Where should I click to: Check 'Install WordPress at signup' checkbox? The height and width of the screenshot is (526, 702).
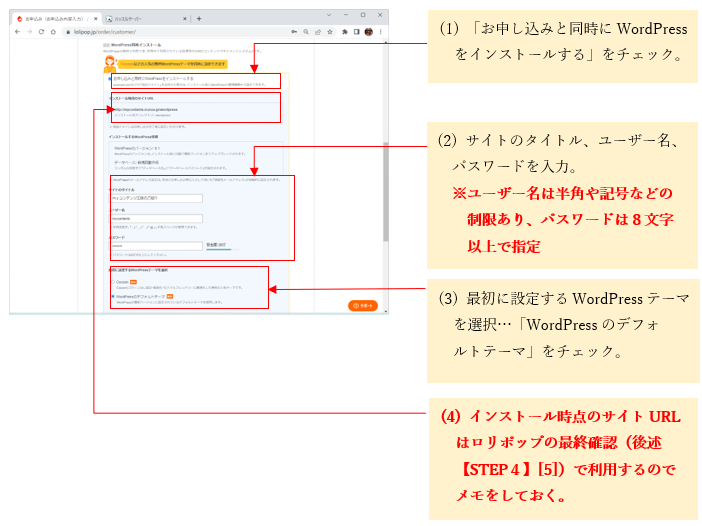pos(109,77)
